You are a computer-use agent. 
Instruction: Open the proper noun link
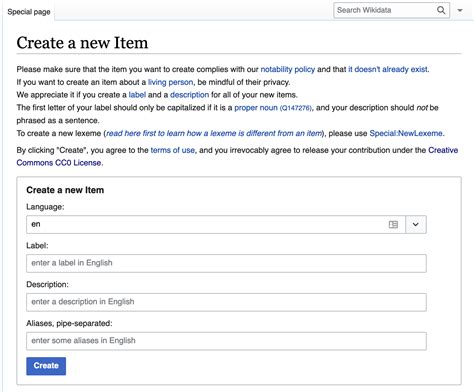[x=256, y=108]
